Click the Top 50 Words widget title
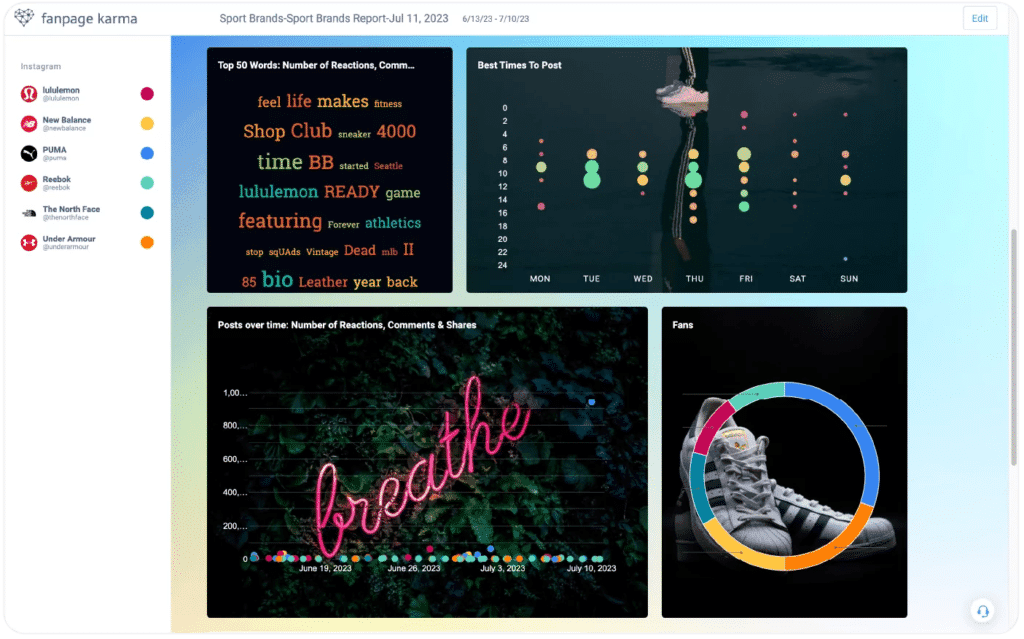Viewport: 1024px width, 639px height. [316, 65]
